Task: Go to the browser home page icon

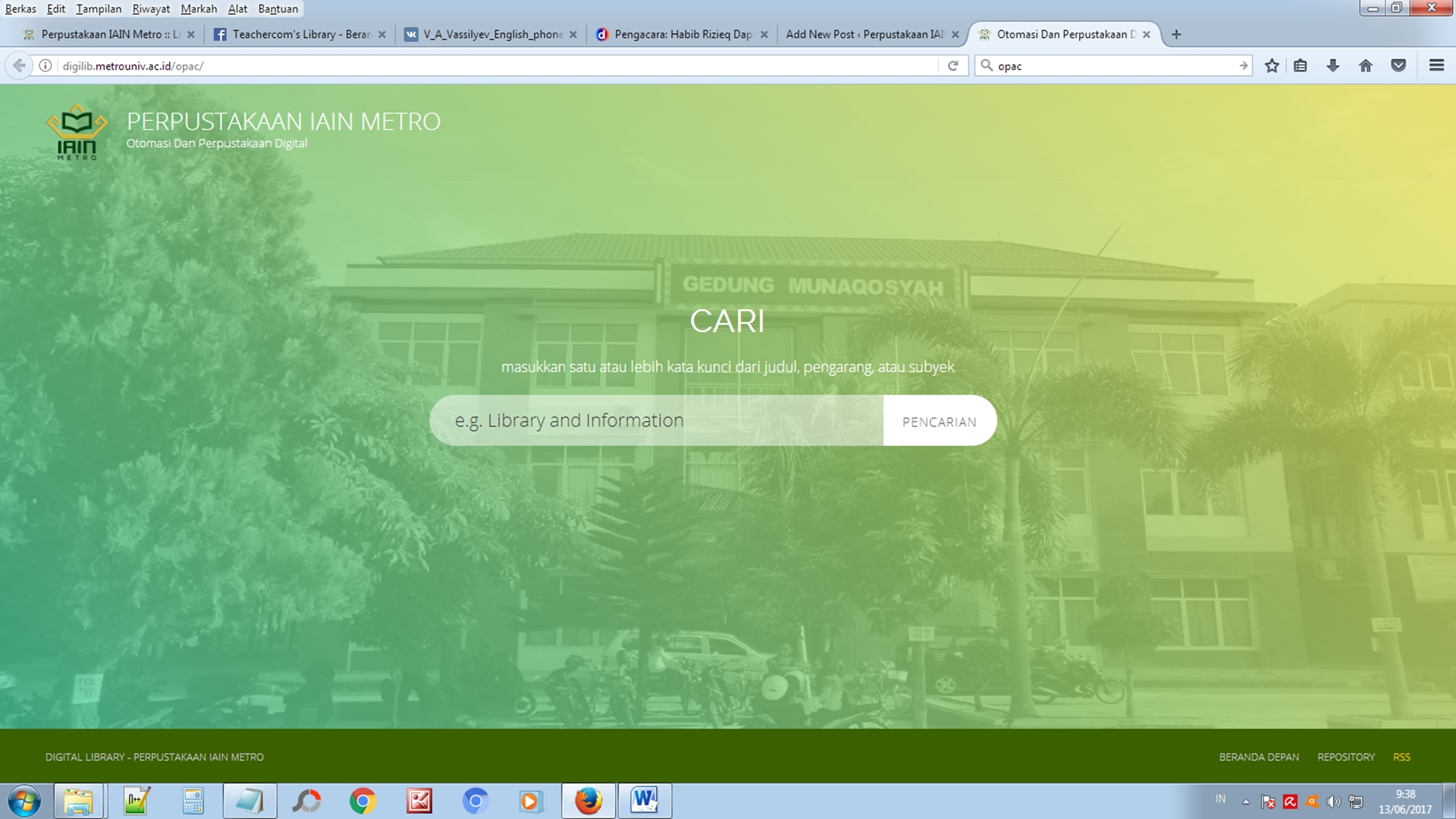Action: point(1366,66)
